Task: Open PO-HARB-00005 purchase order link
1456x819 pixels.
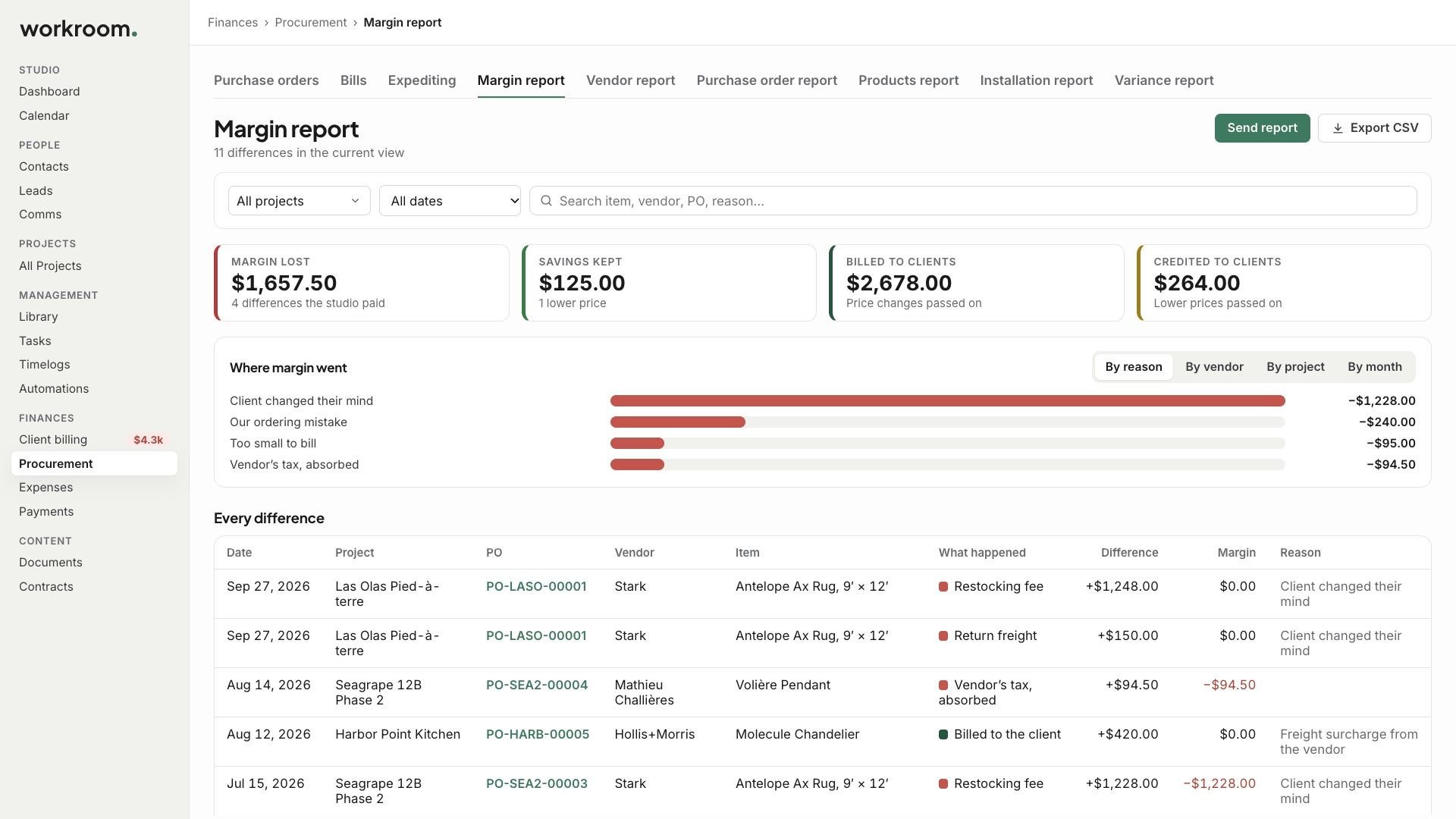Action: click(x=538, y=734)
